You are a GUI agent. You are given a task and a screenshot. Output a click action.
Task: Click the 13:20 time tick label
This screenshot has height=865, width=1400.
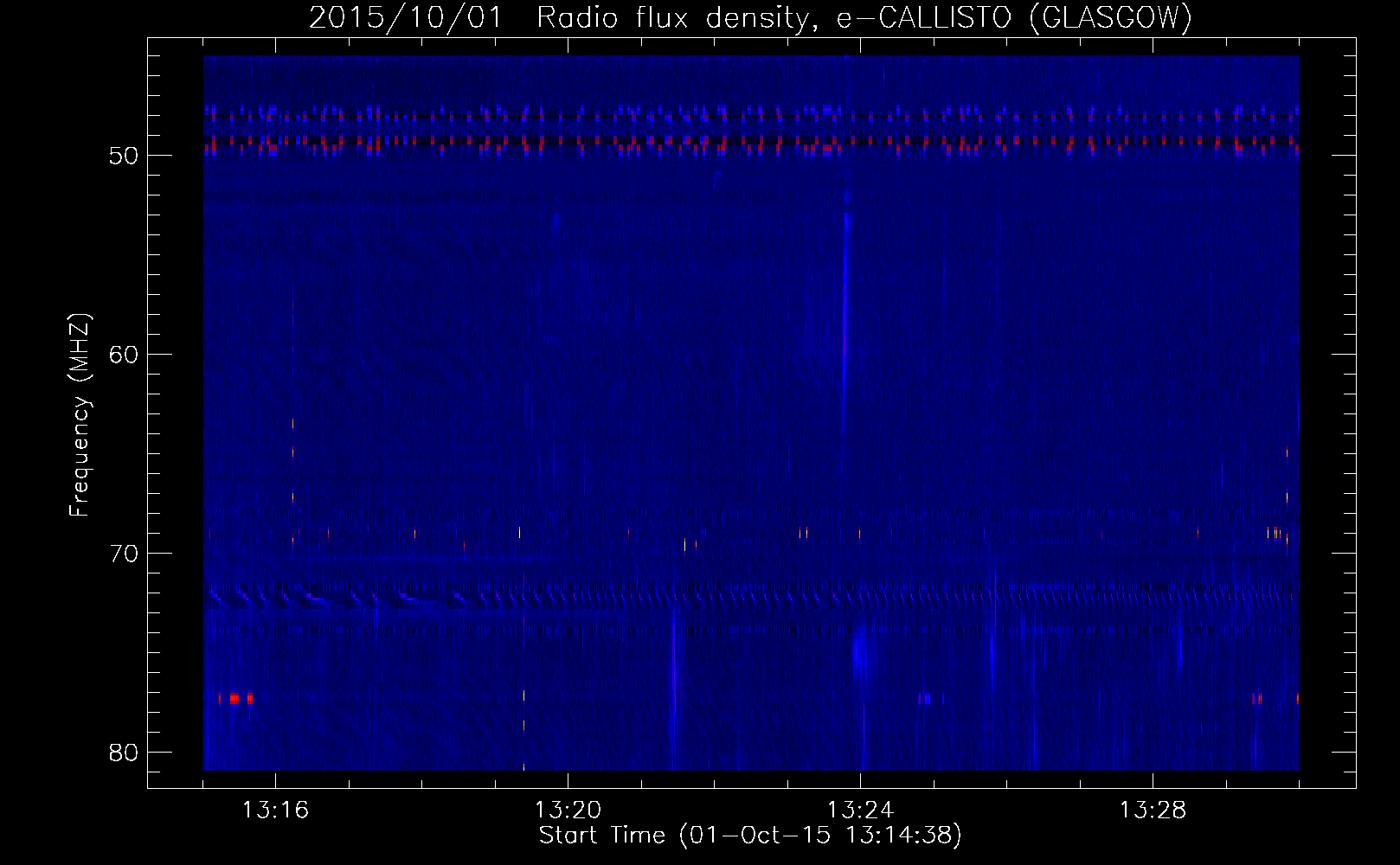point(568,811)
